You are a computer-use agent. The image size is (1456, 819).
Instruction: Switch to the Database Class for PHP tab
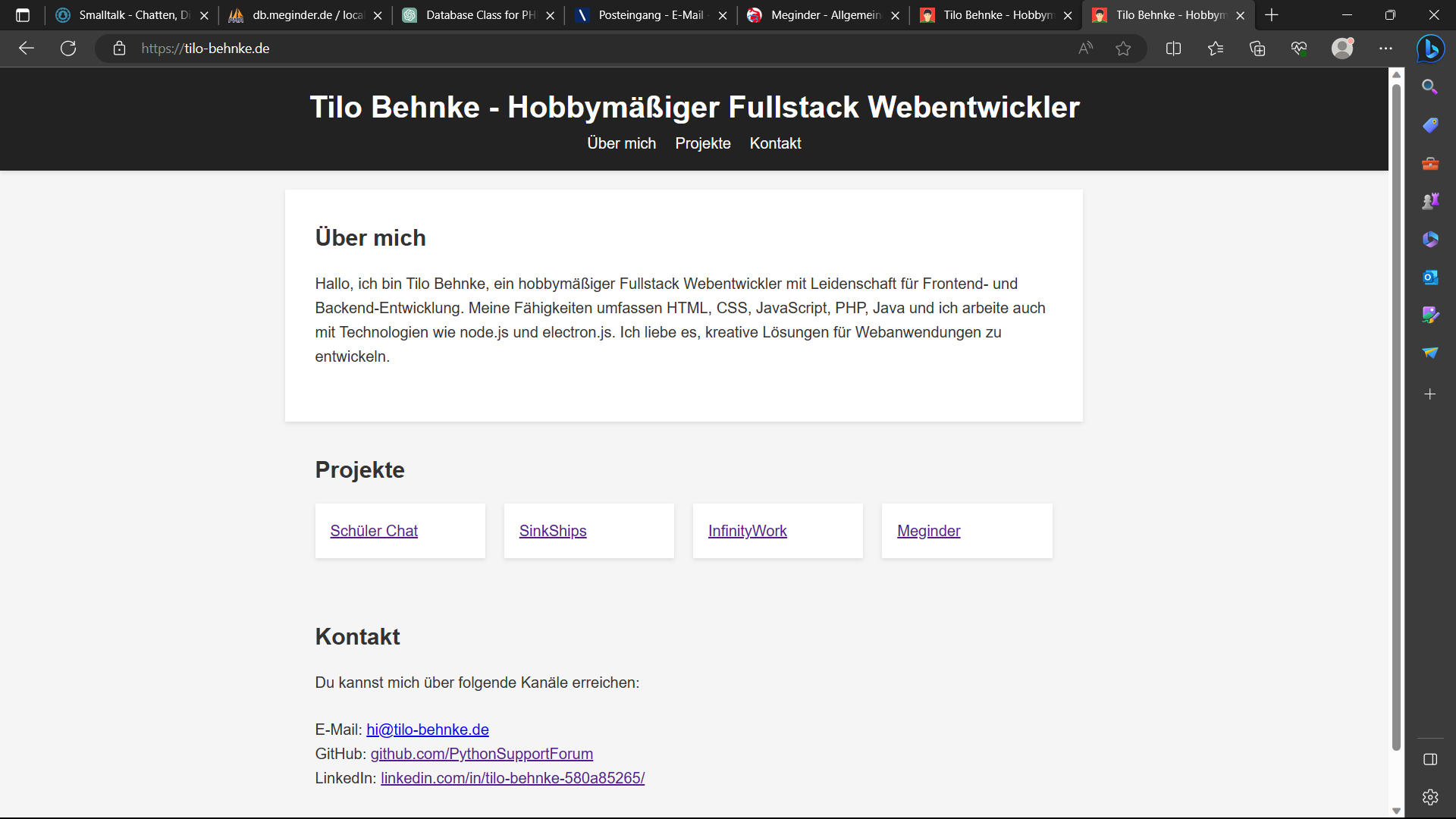coord(478,15)
